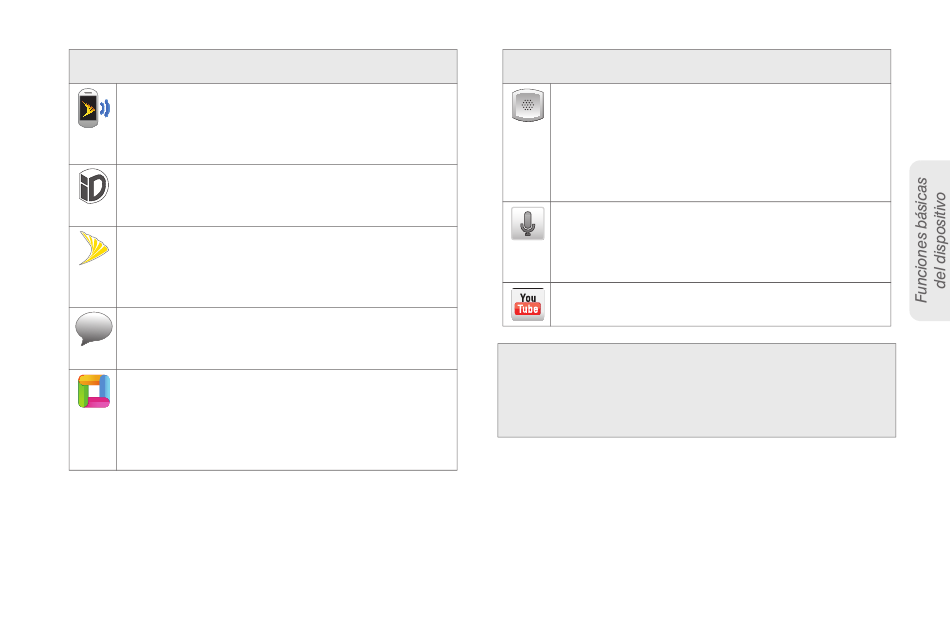Click the gray speaker grille icon
Screen dimensions: 950x633
528,105
